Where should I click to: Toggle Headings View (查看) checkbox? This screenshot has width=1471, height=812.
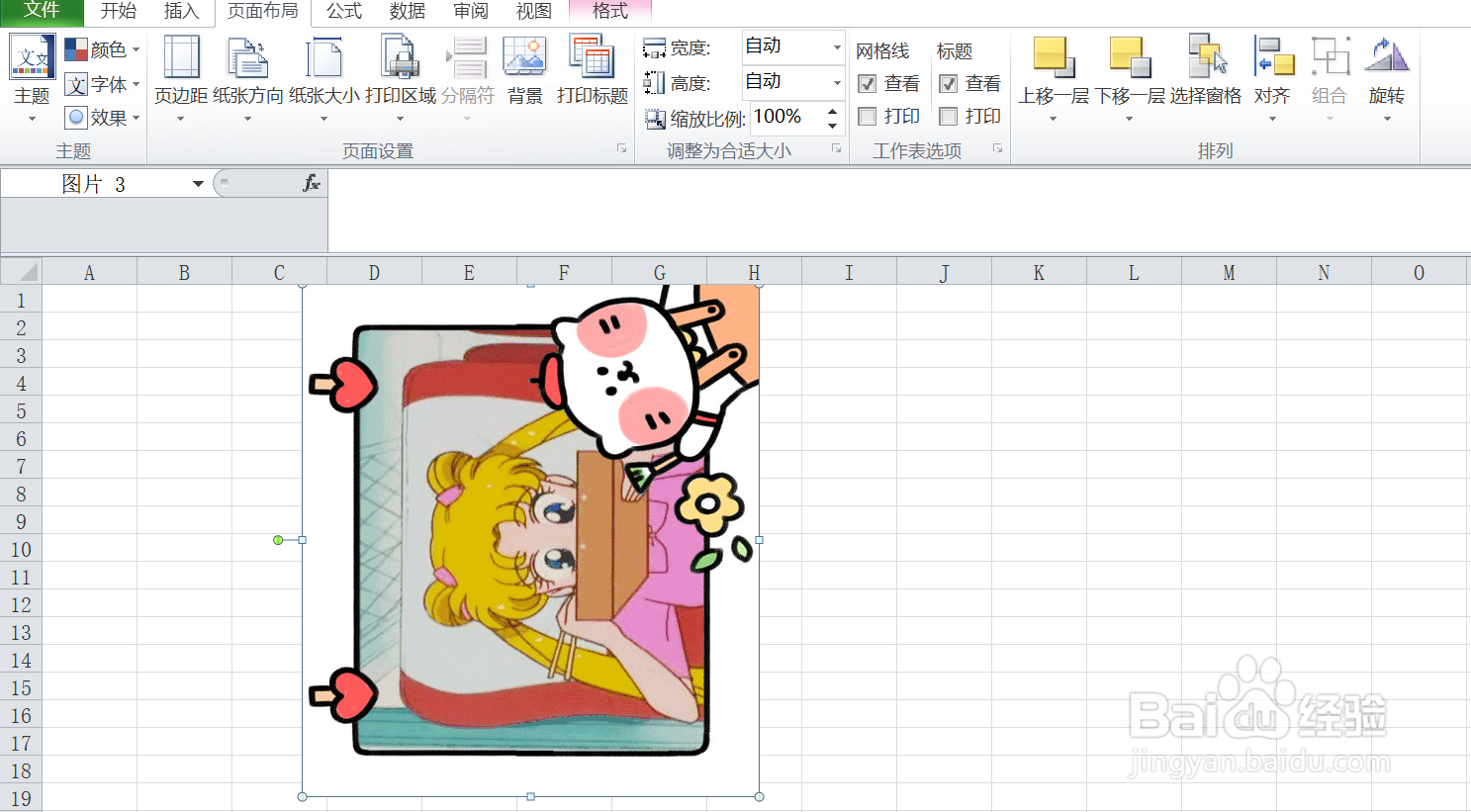click(x=949, y=84)
